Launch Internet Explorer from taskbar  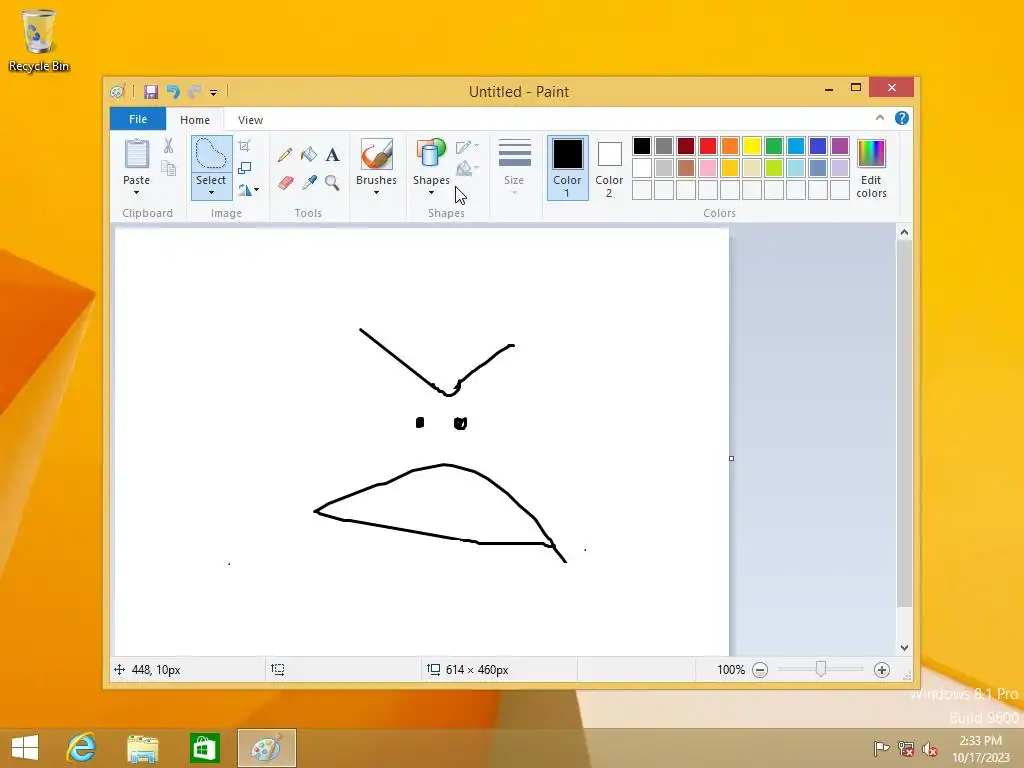pyautogui.click(x=82, y=747)
